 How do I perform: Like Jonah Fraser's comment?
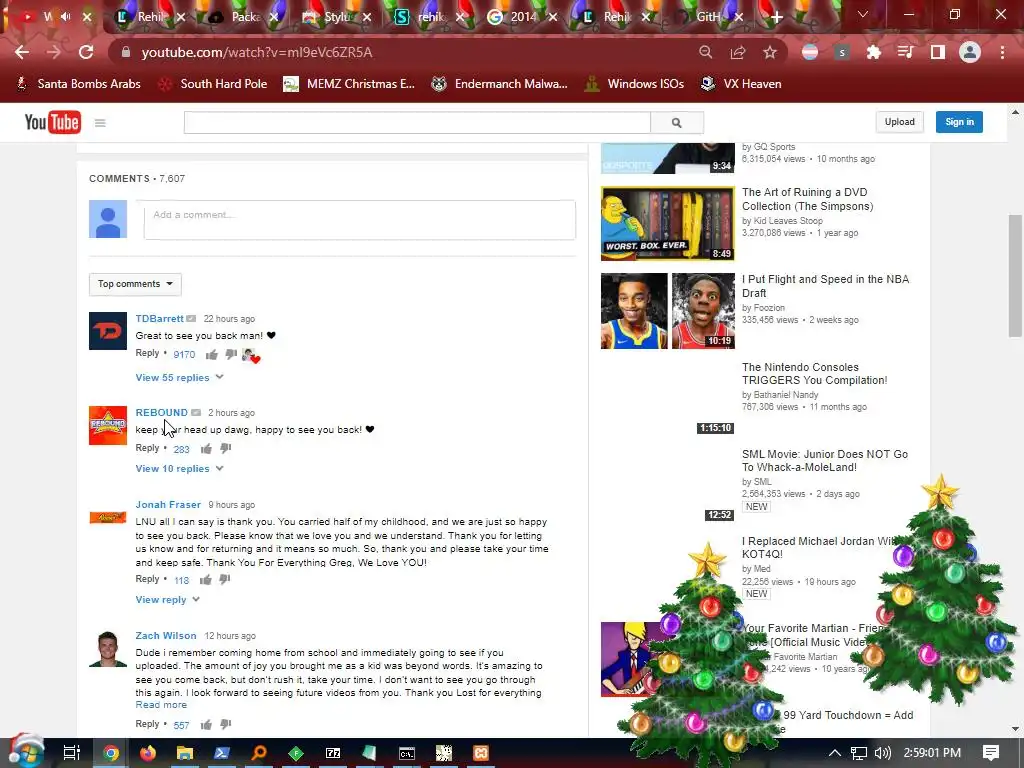[206, 579]
